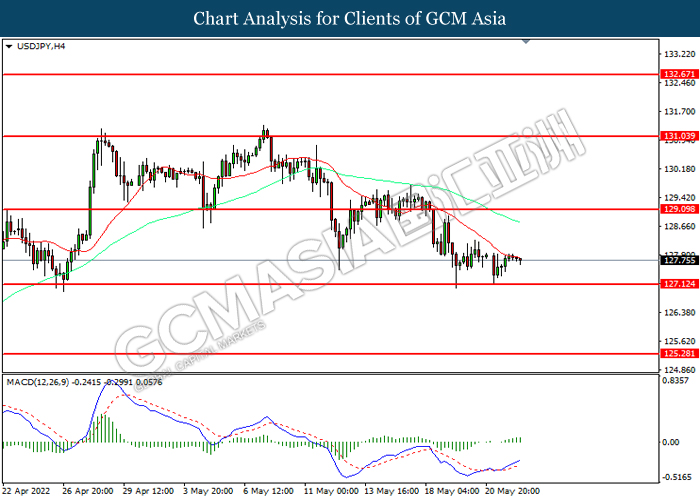This screenshot has height=500, width=700.
Task: Click the 6 May 12:00 time label
Action: pos(269,491)
